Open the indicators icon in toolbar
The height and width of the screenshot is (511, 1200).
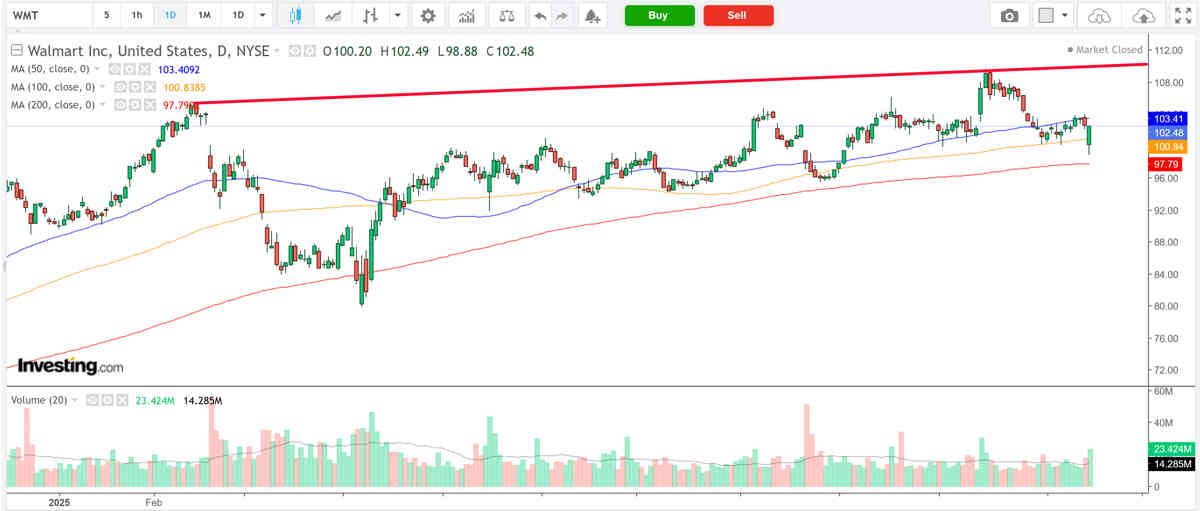[465, 16]
